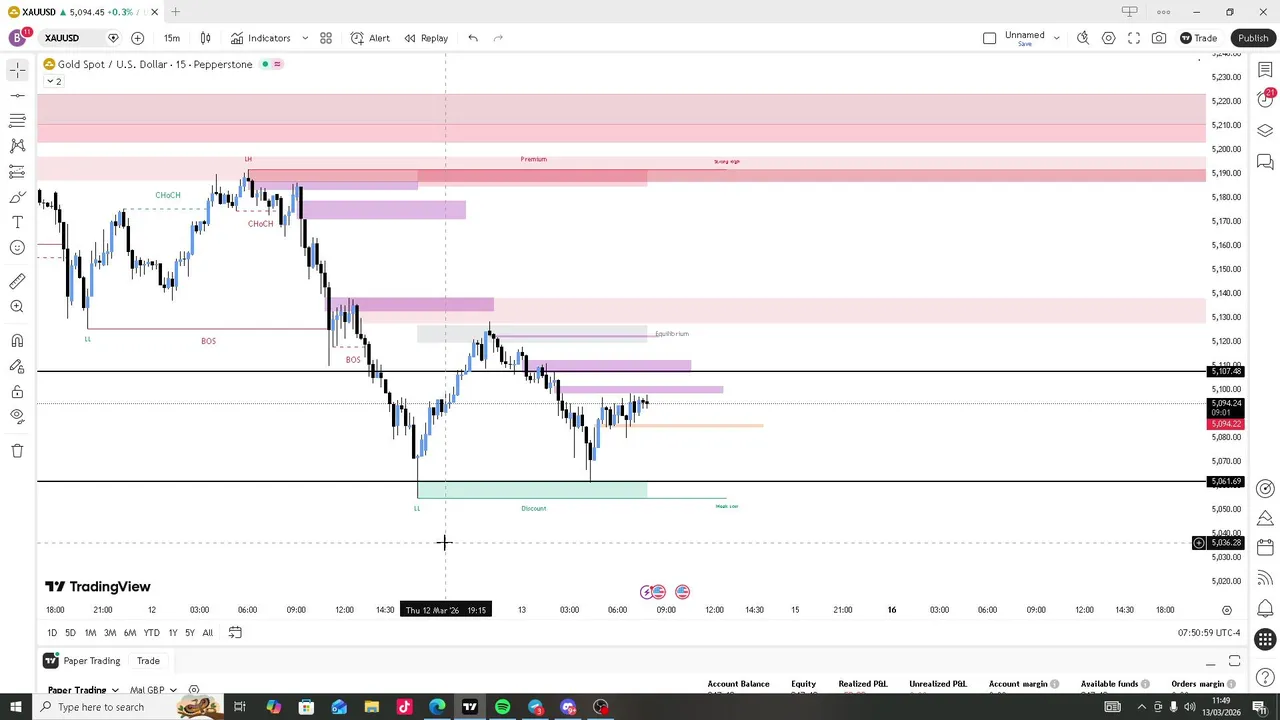Create an Alert
1280x720 pixels.
pos(370,38)
